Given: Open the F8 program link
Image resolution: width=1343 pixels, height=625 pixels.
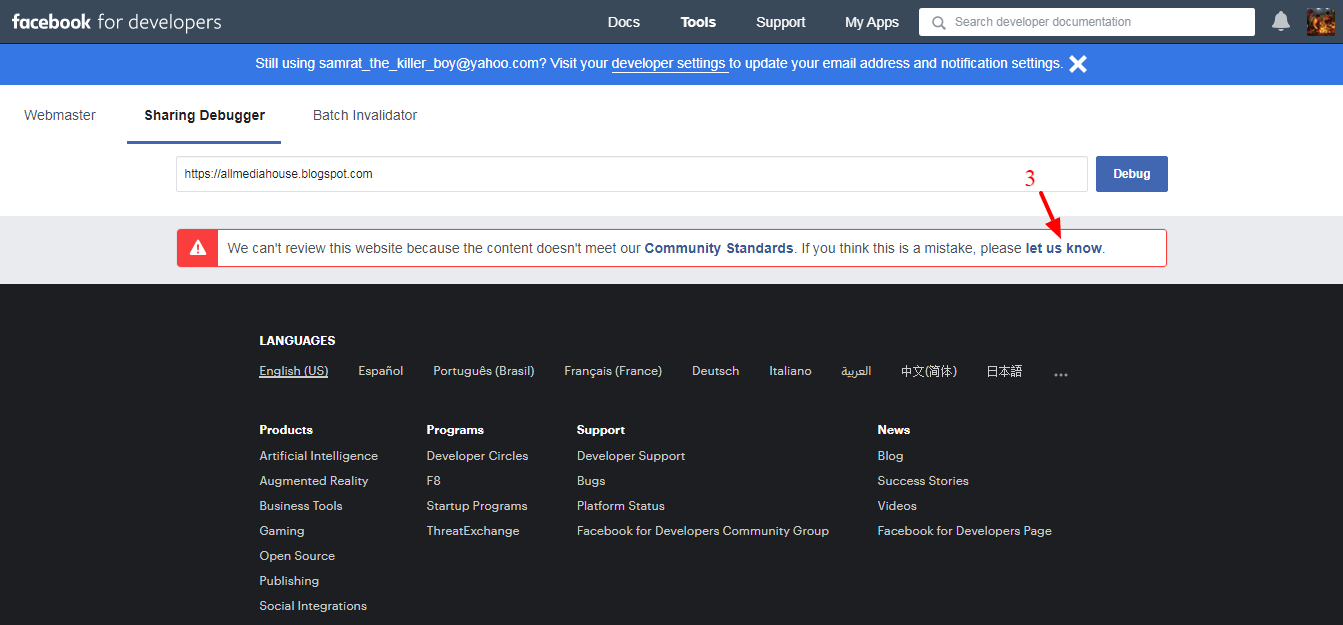Looking at the screenshot, I should [x=433, y=481].
